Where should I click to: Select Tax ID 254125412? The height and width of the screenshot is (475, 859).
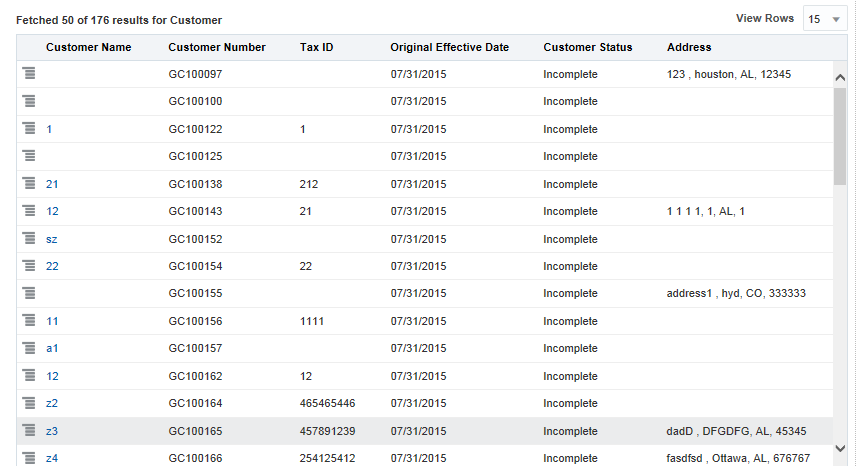327,458
